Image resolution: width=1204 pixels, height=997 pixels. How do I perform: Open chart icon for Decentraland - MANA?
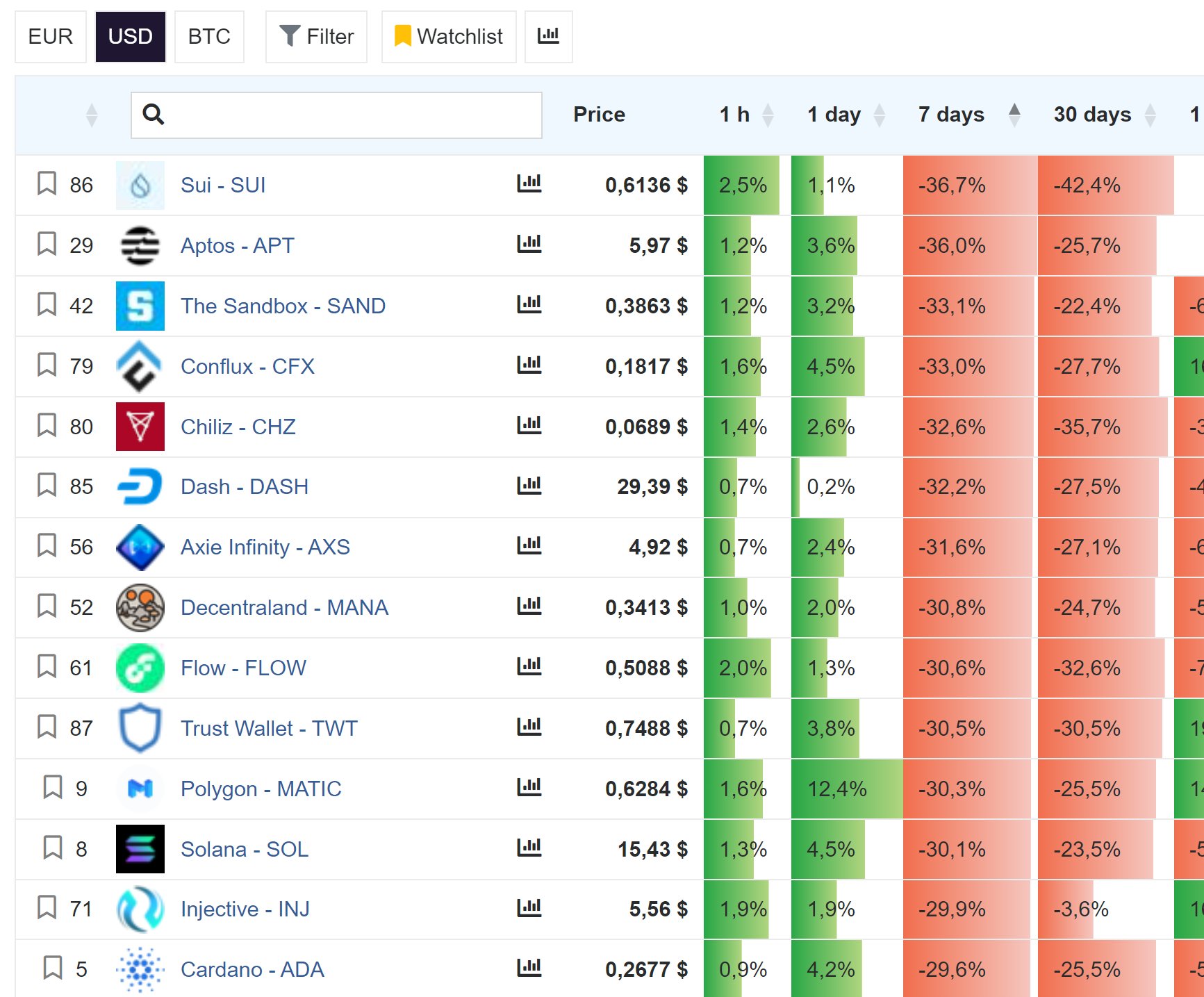click(529, 607)
